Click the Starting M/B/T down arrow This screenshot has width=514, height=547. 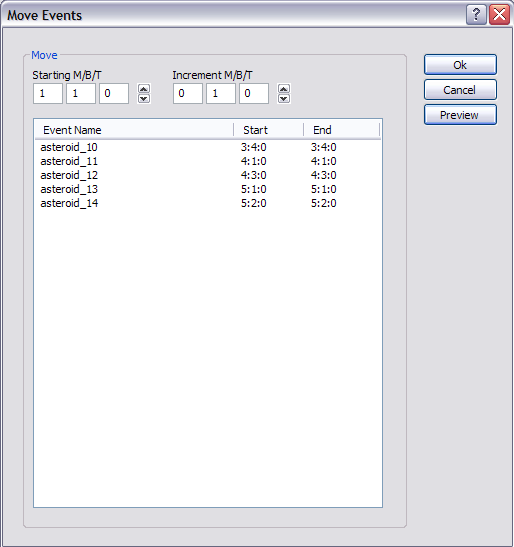(144, 99)
